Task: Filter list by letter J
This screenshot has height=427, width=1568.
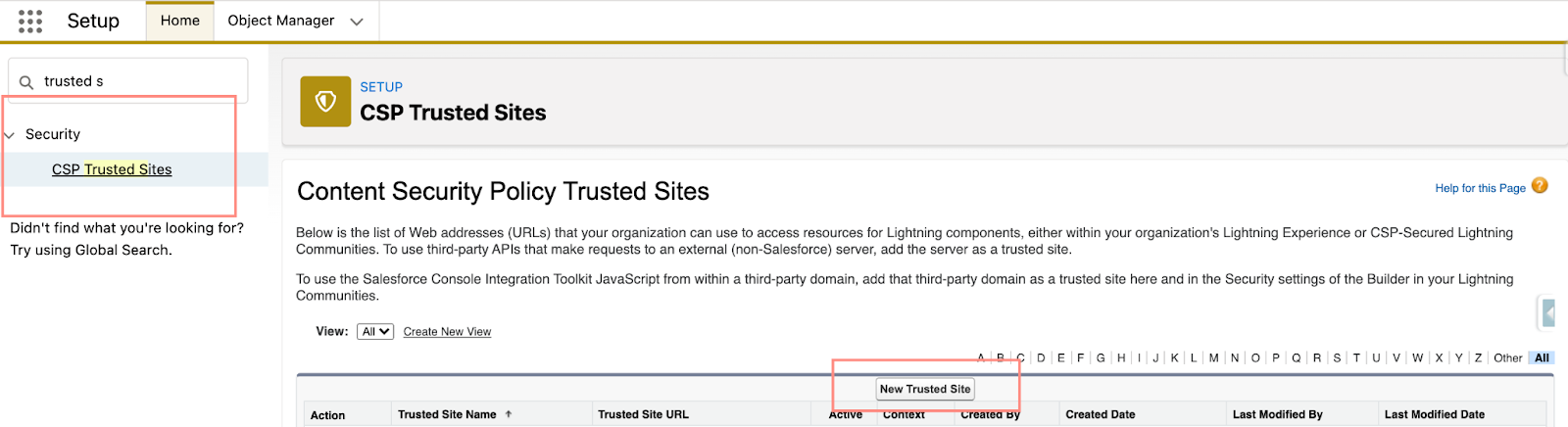Action: tap(1155, 358)
